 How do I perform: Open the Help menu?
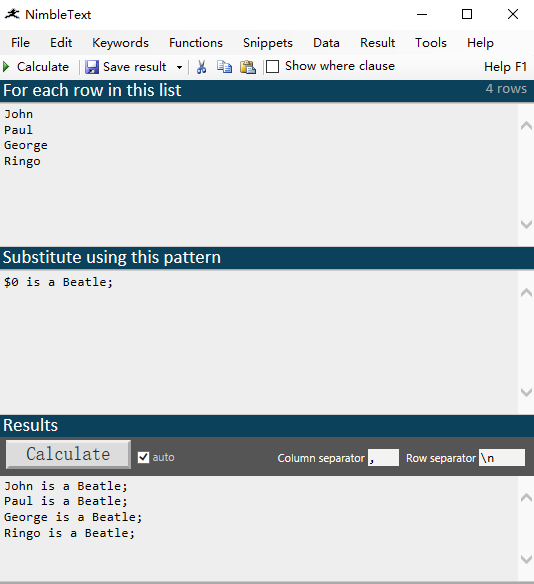(x=480, y=43)
